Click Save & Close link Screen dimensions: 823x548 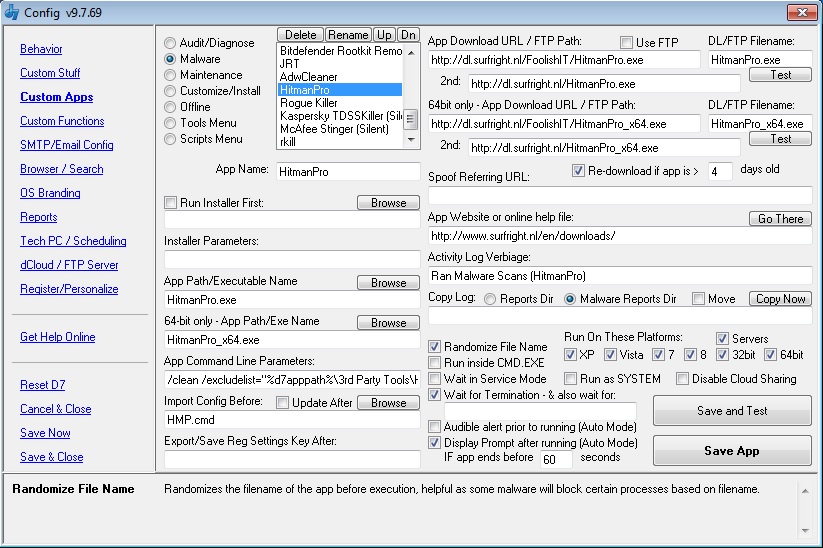point(51,457)
